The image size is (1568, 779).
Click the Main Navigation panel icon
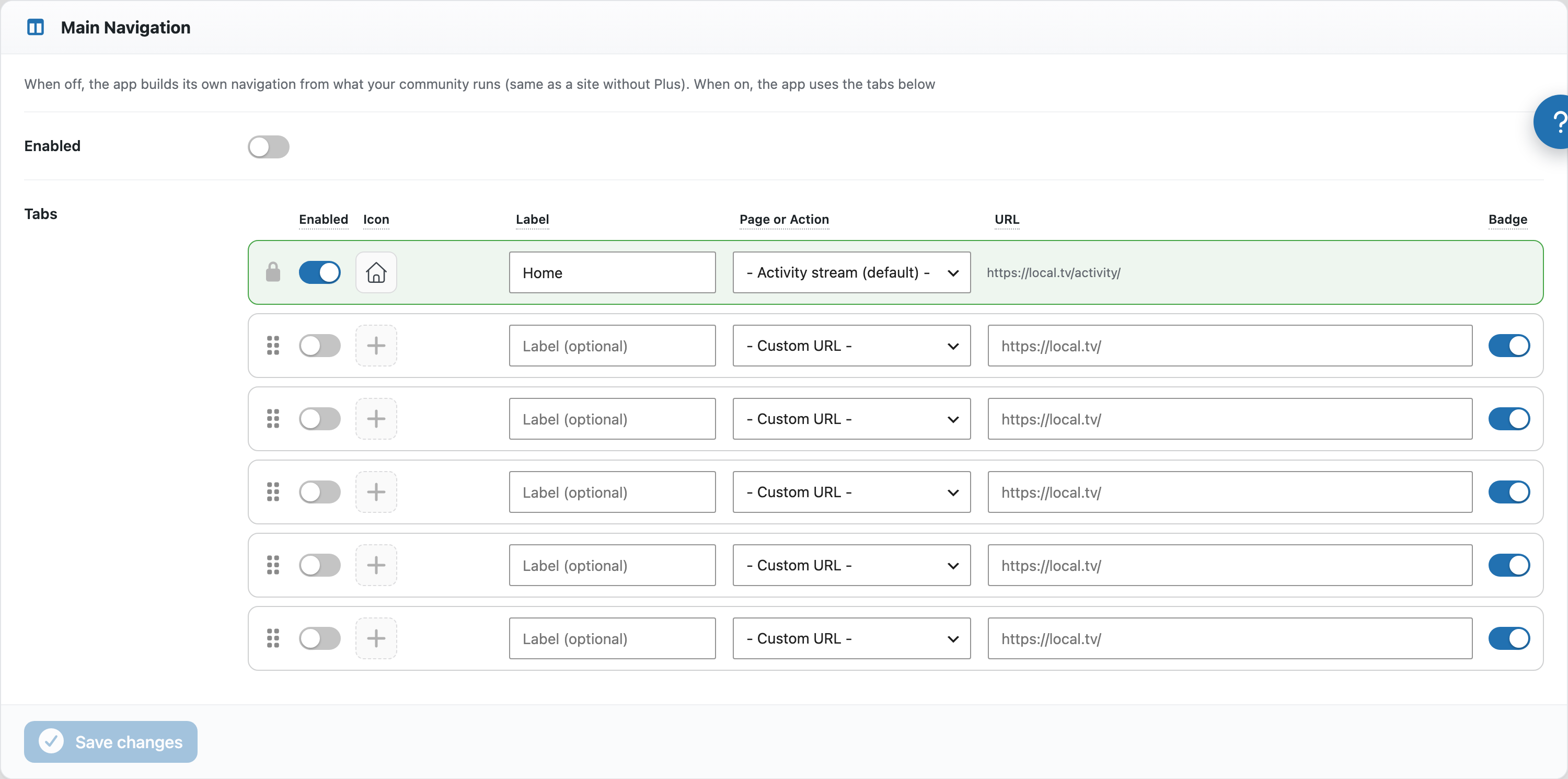click(36, 27)
